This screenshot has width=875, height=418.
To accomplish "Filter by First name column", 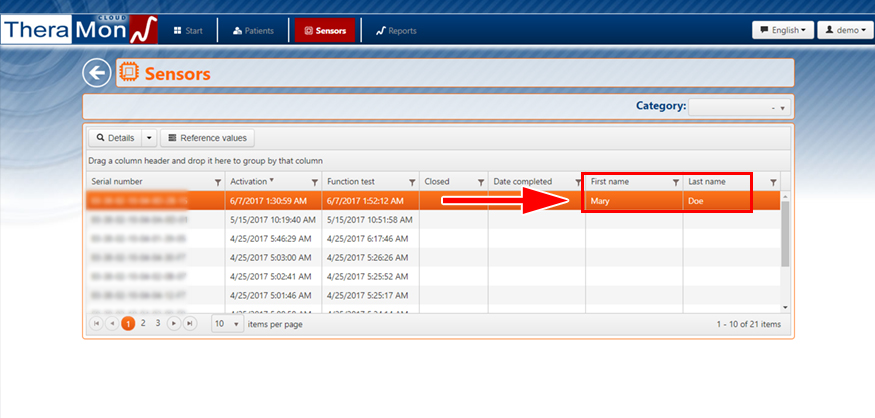I will click(x=675, y=182).
